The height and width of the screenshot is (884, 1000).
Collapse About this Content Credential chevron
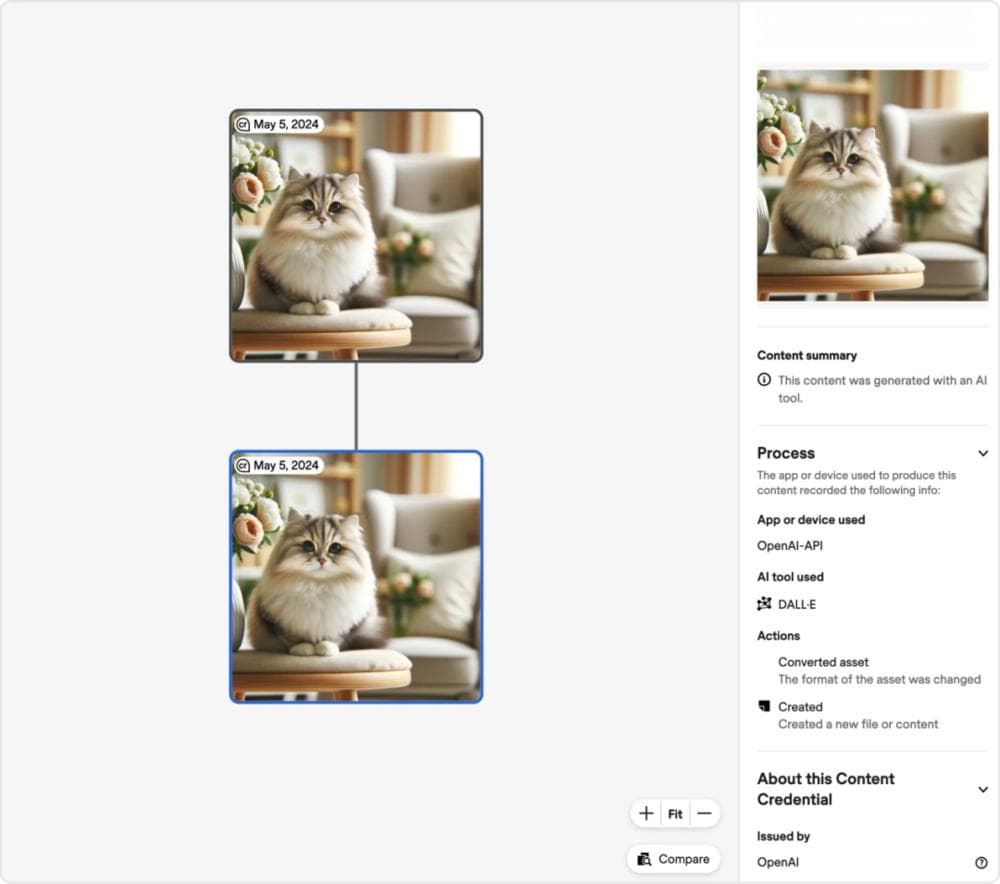(x=983, y=790)
